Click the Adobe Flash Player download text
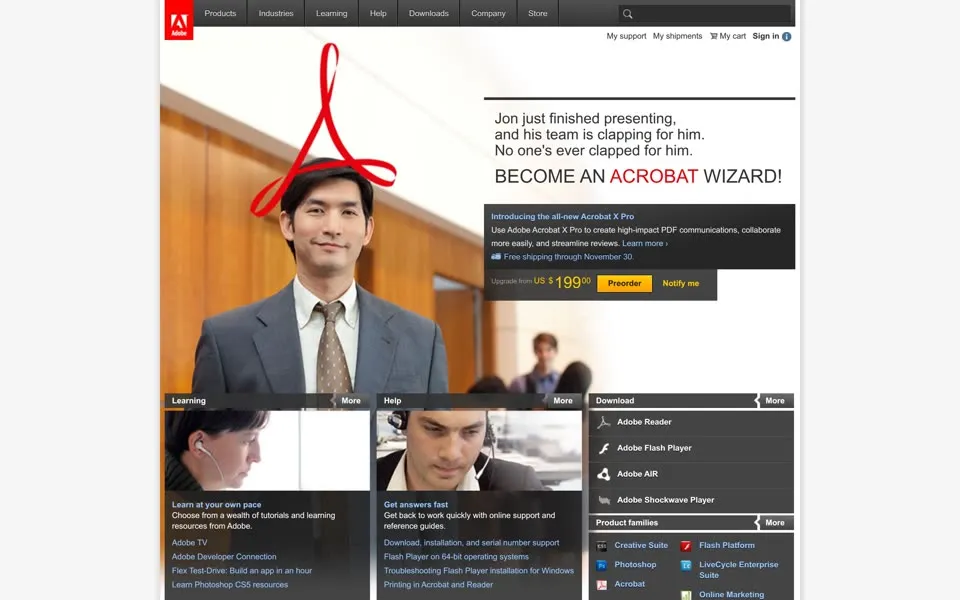 (654, 448)
